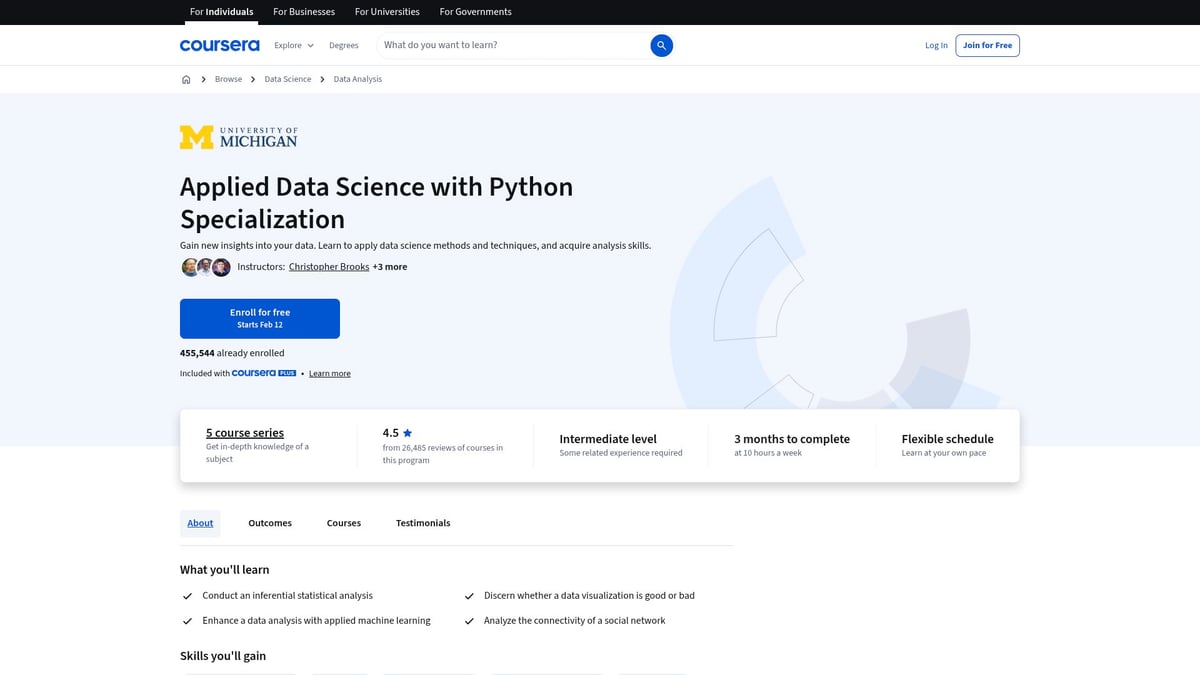Click the '455,544 already enrolled' text
The image size is (1200, 675).
tap(232, 353)
